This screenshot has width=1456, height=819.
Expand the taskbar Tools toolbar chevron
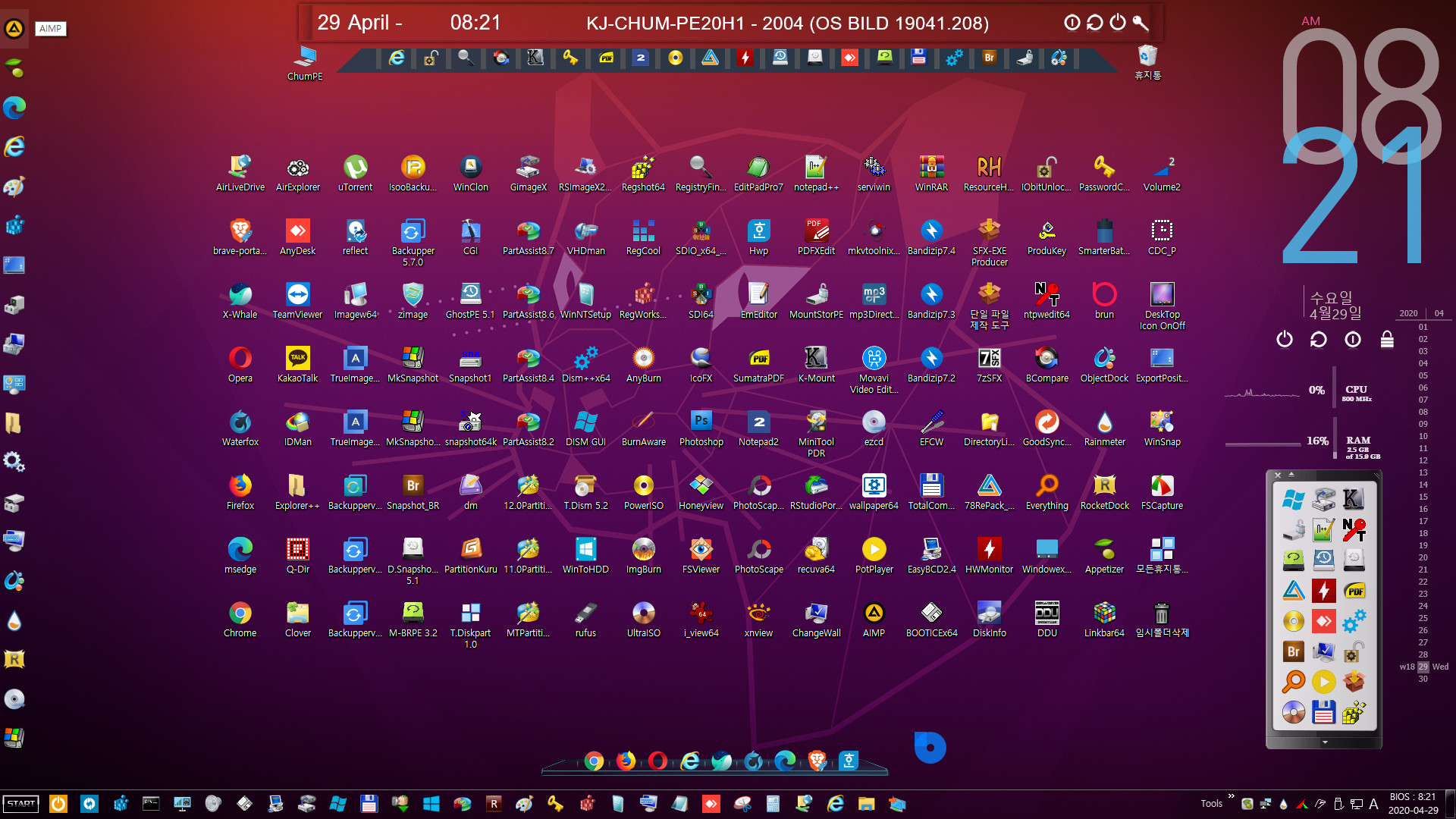tap(1232, 797)
